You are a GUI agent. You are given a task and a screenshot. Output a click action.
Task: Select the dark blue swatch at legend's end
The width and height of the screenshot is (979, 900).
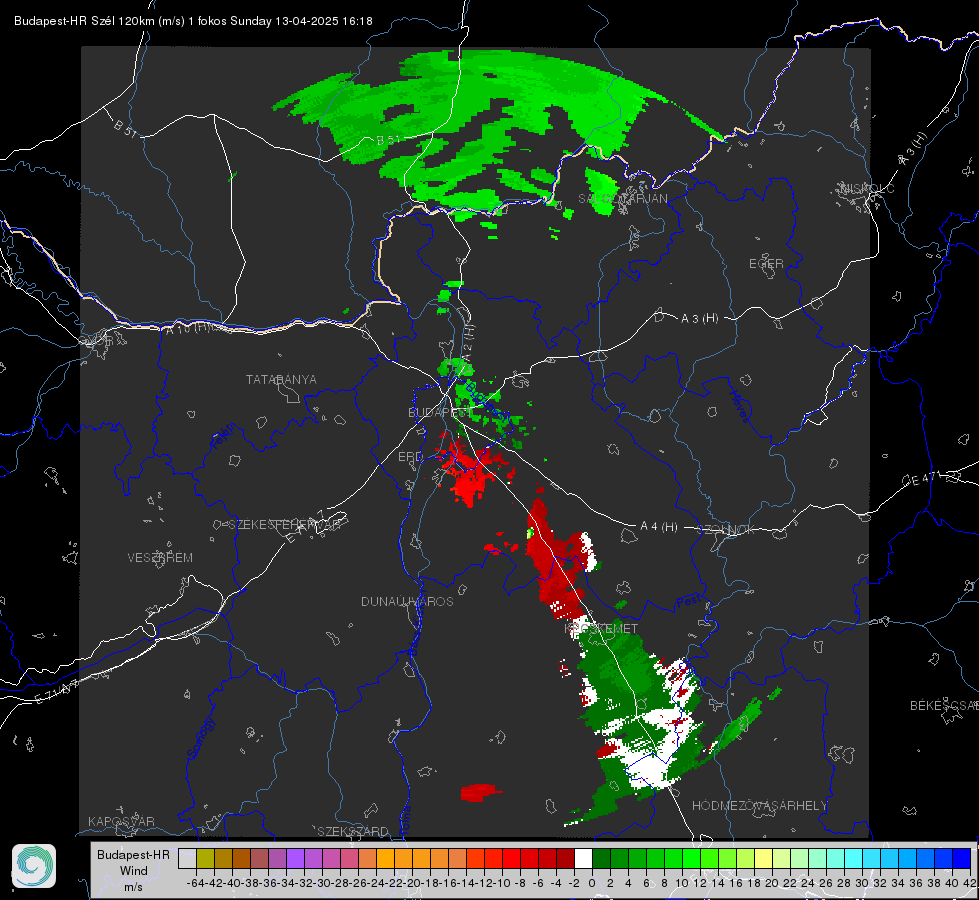coord(962,858)
